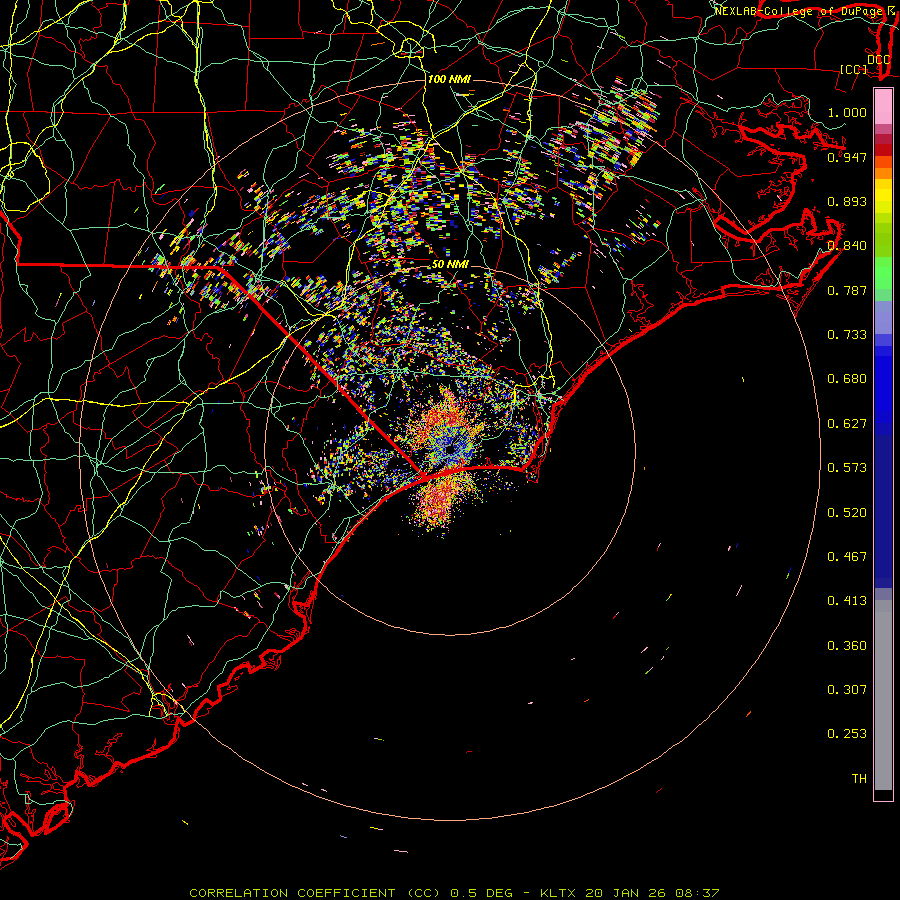Click the "[CC]" units label above the color bar
Image resolution: width=900 pixels, height=900 pixels.
(x=854, y=69)
